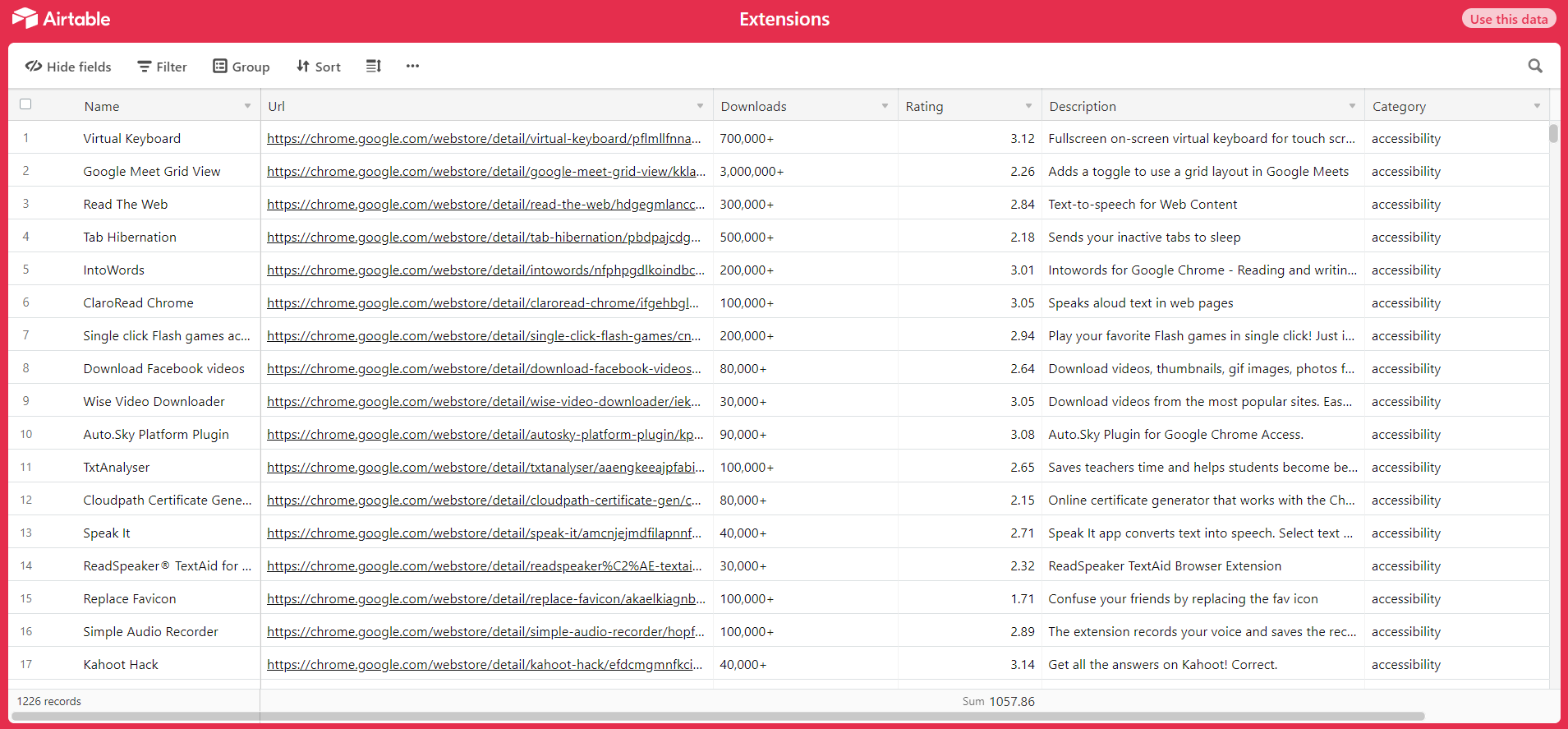The width and height of the screenshot is (1568, 729).
Task: Select 'Confuse your friends' description cell
Action: (1203, 599)
